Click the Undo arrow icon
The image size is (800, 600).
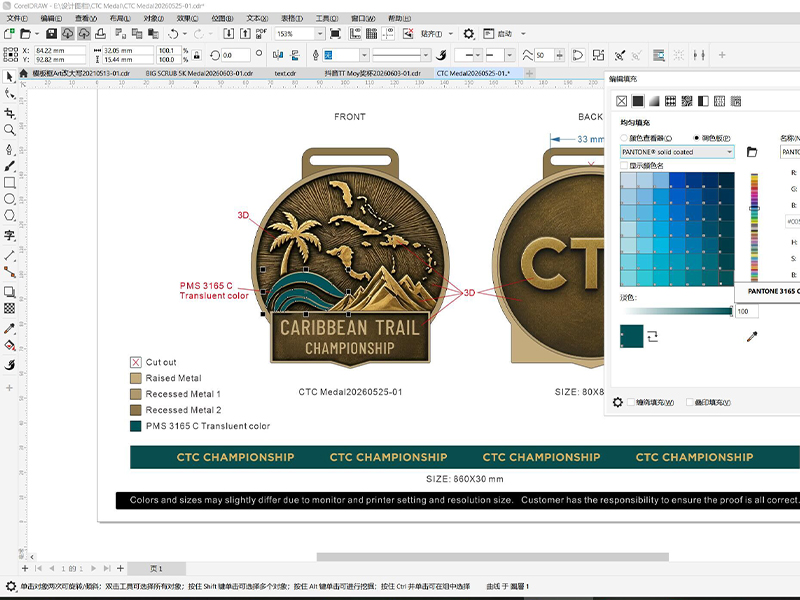click(x=173, y=34)
